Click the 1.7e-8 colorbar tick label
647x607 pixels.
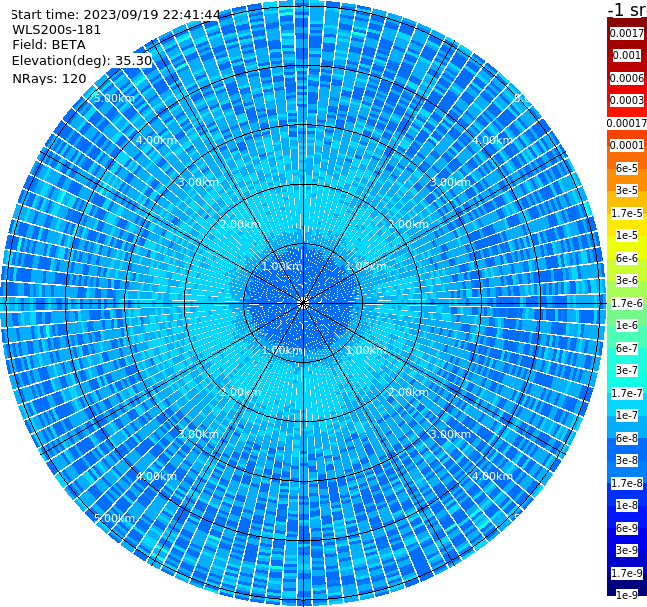(627, 483)
